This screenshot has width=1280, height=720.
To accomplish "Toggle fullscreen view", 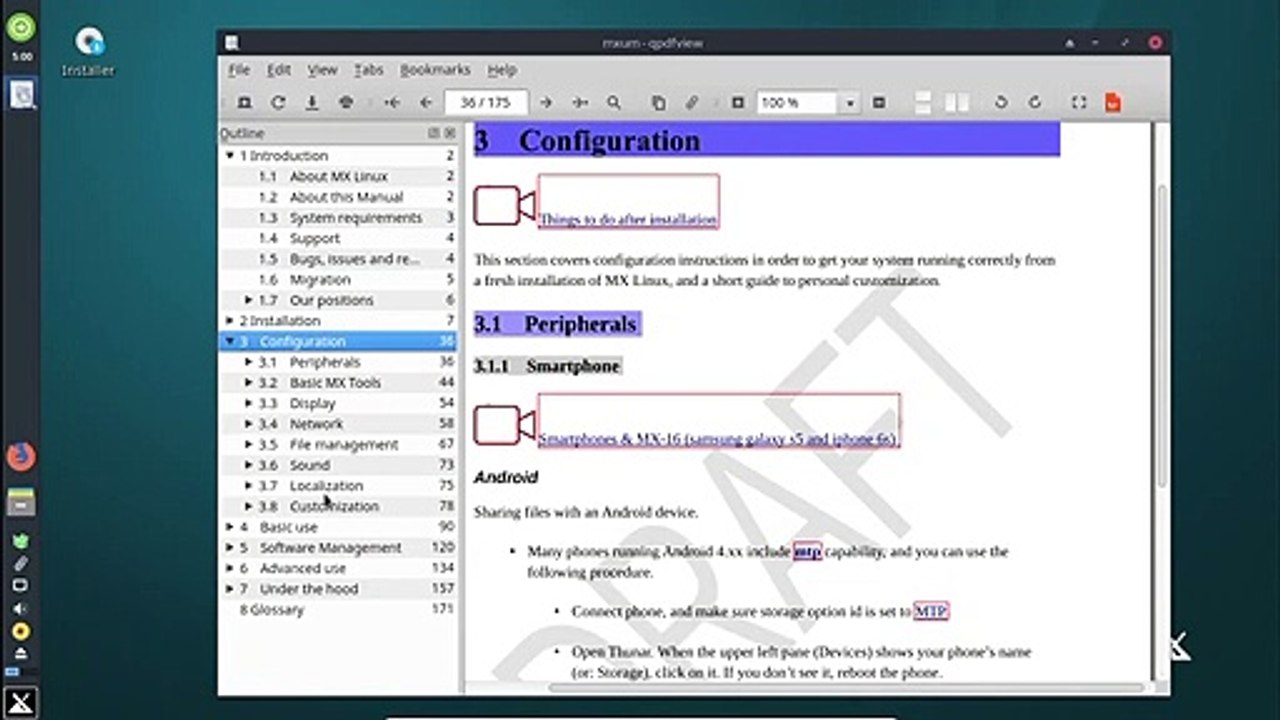I will [x=1079, y=103].
